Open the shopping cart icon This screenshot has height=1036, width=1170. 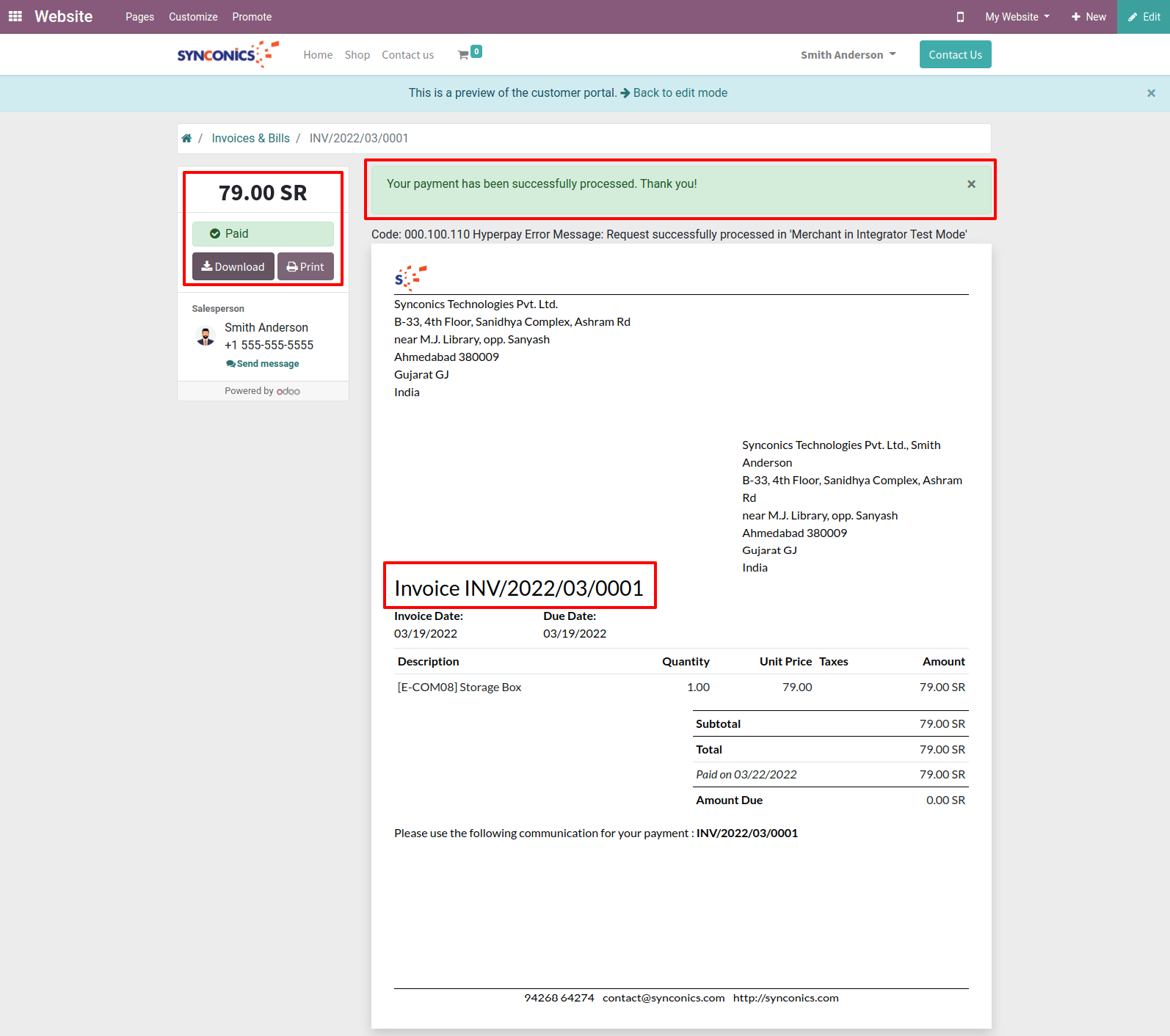pos(464,55)
